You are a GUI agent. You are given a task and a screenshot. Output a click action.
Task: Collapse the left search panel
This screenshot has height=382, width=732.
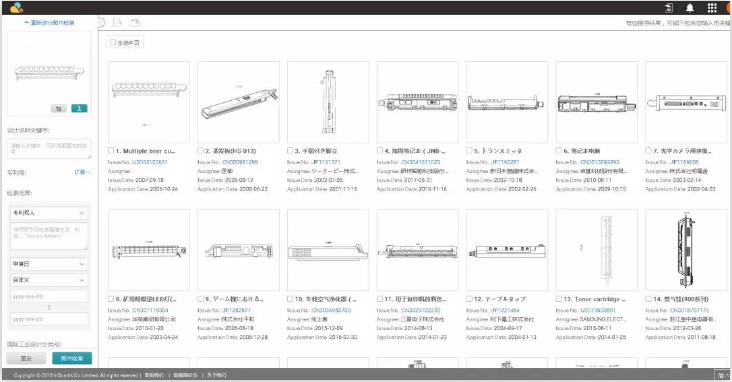(x=101, y=22)
